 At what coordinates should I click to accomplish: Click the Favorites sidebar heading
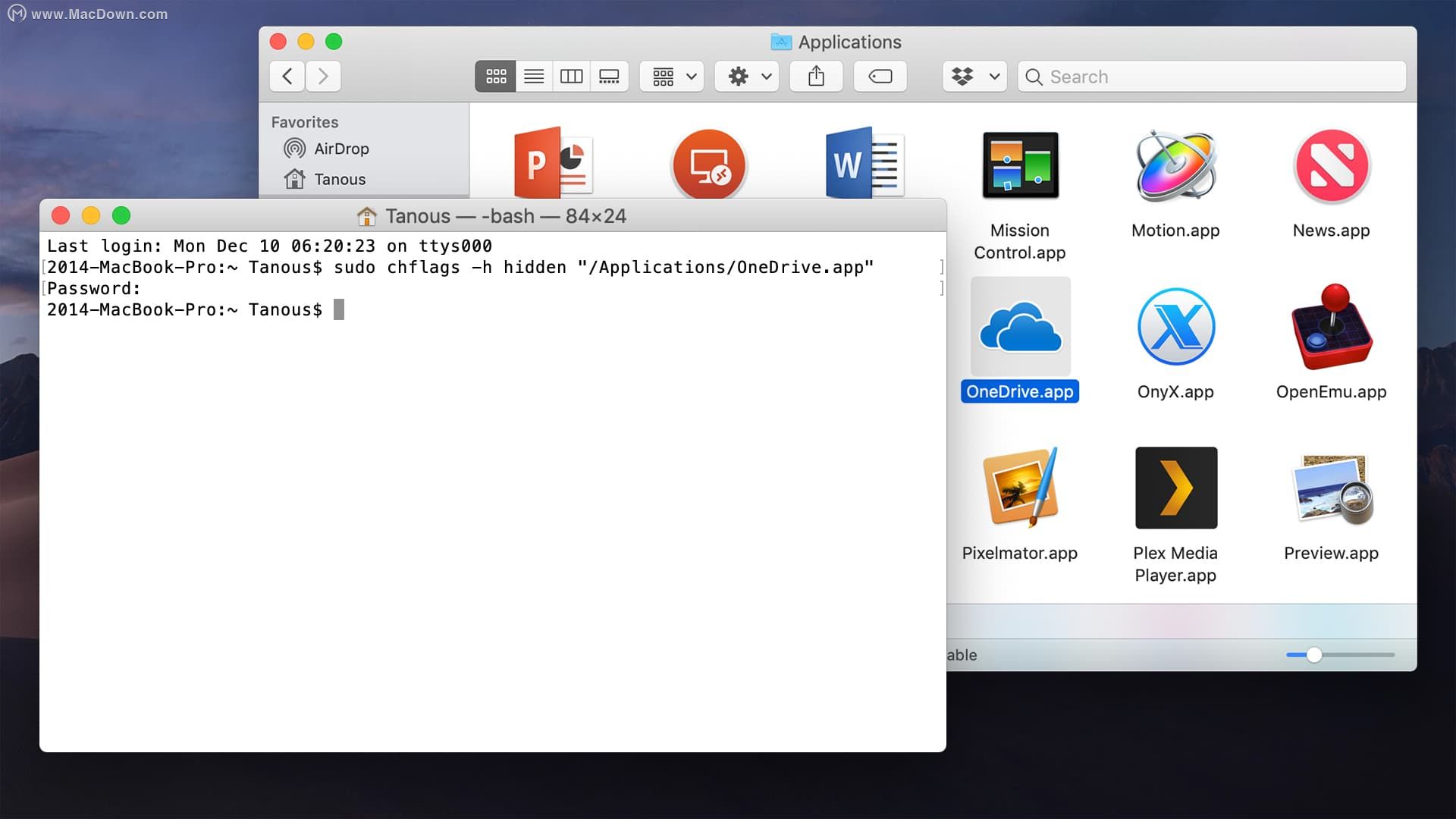coord(305,122)
